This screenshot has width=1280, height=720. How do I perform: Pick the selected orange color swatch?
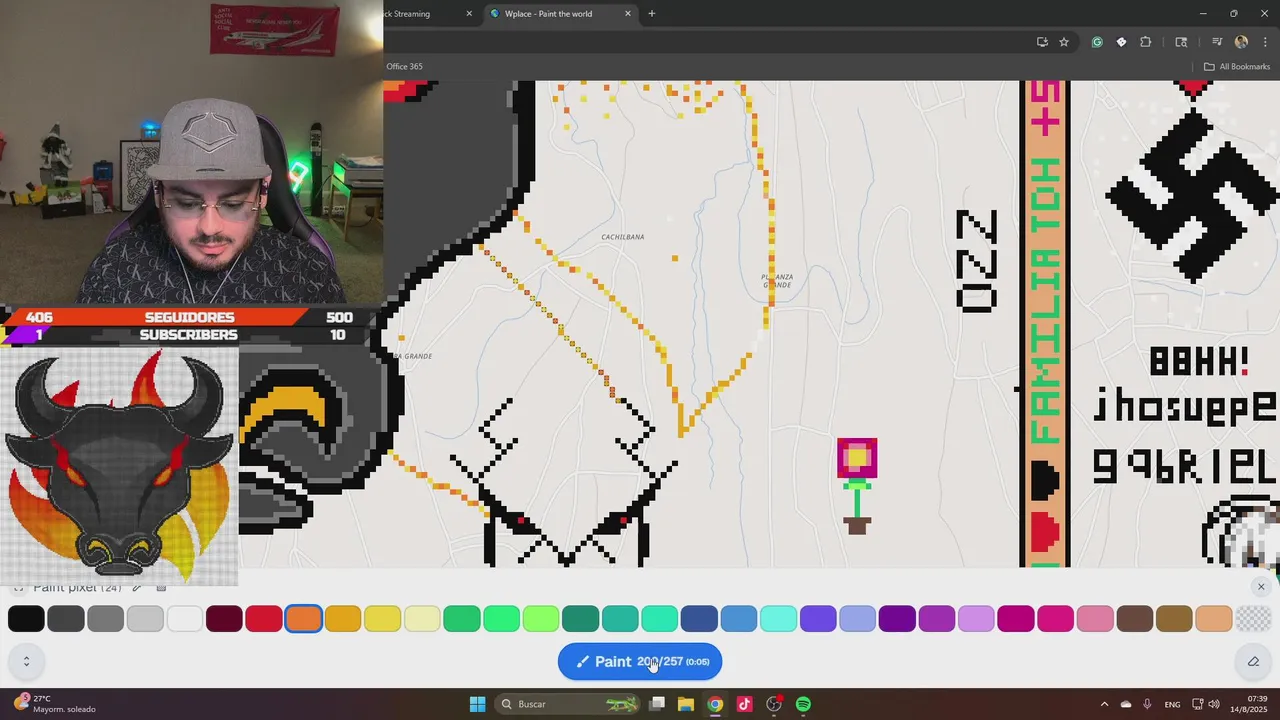[303, 619]
